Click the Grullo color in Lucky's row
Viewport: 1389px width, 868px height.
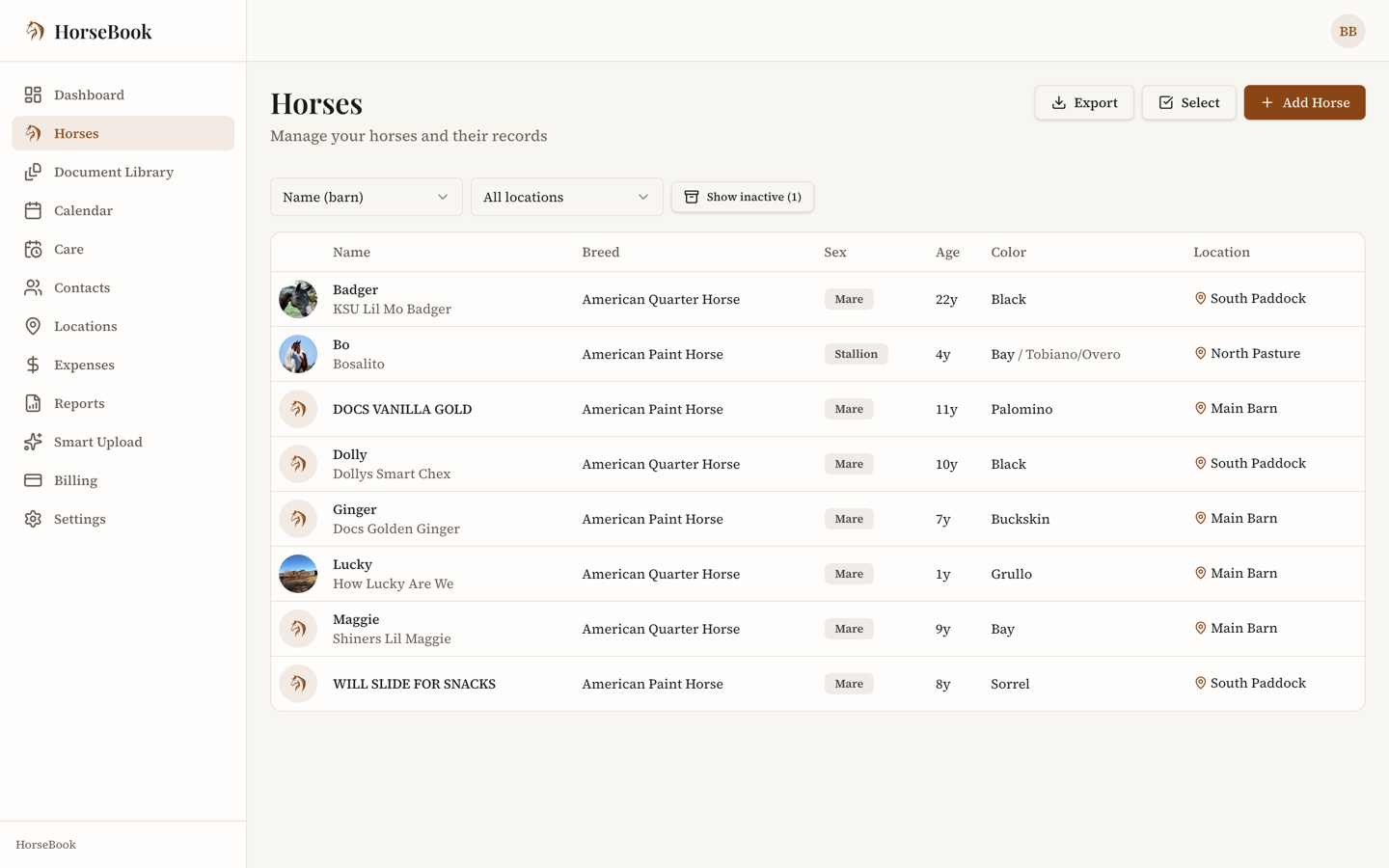pos(1011,574)
